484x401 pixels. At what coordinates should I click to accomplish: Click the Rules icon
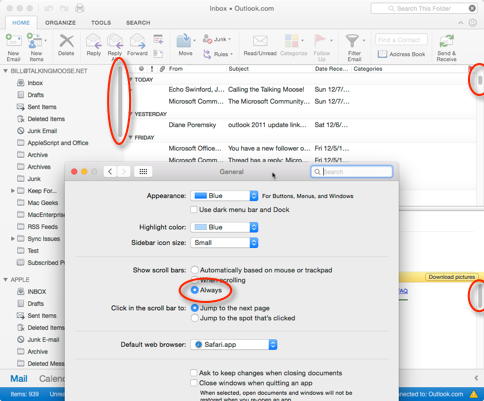click(207, 54)
